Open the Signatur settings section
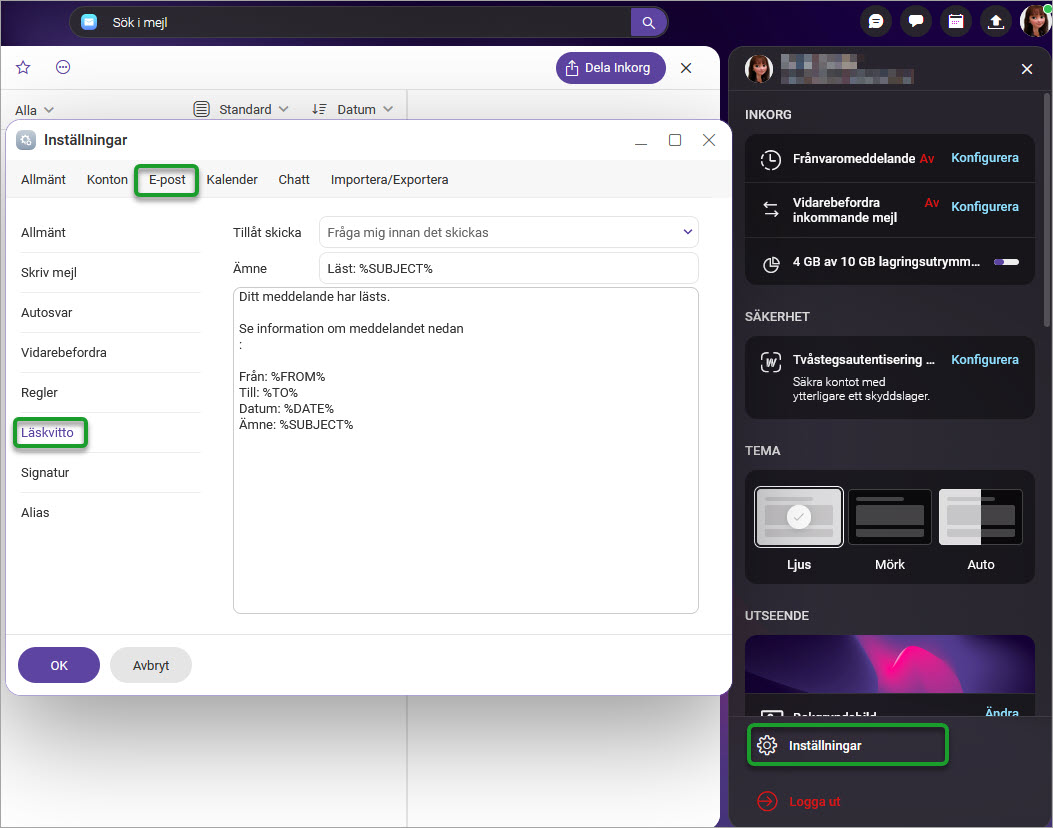Viewport: 1053px width, 828px height. (45, 472)
